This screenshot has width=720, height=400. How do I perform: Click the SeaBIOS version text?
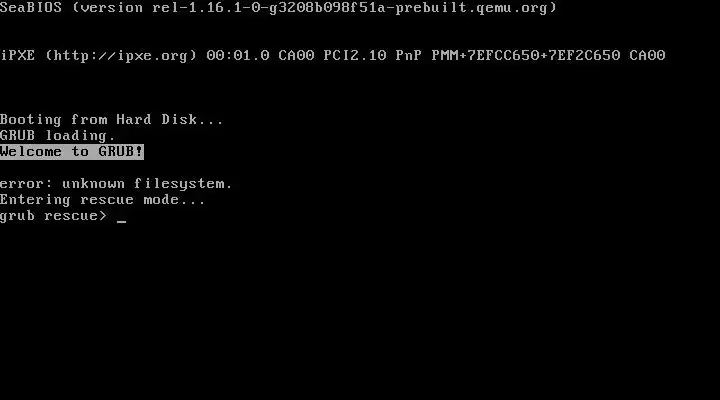(x=278, y=8)
